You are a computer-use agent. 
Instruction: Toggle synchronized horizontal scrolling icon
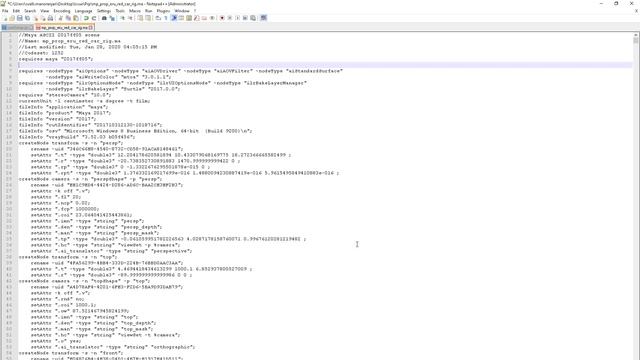click(x=148, y=18)
